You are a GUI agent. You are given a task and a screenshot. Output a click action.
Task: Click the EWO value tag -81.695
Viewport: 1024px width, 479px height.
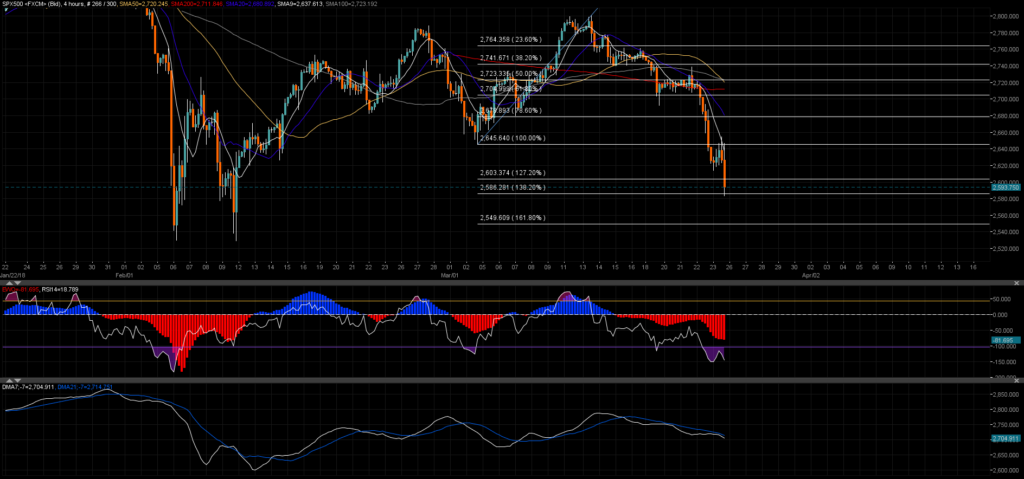click(x=1005, y=340)
